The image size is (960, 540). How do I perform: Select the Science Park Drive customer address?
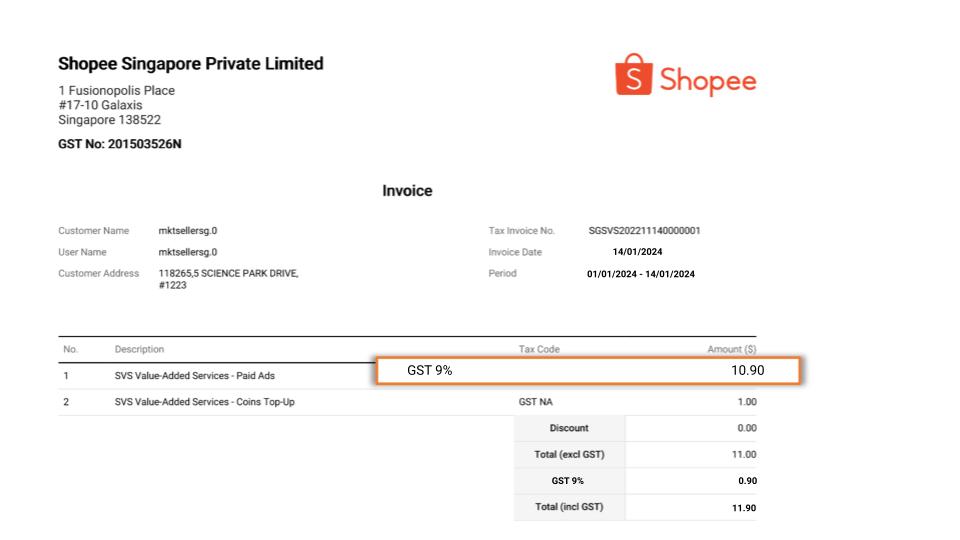pos(228,279)
